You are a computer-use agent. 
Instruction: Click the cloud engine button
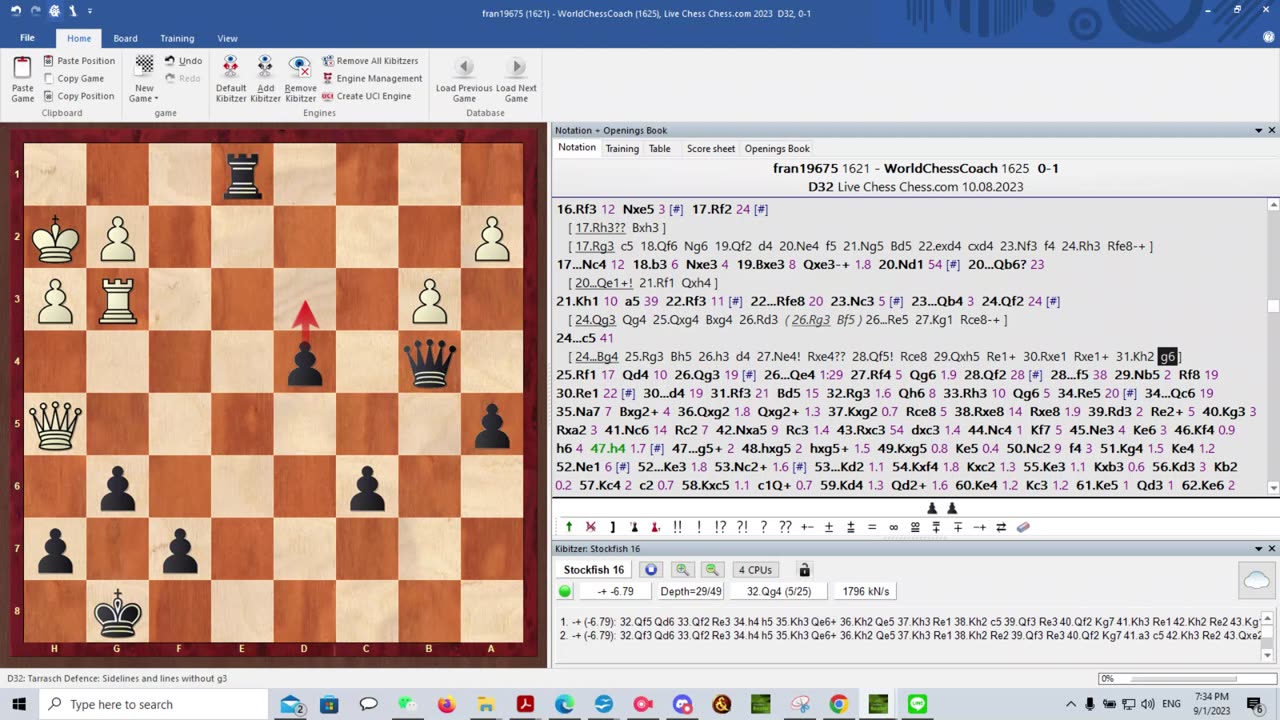click(x=1256, y=581)
